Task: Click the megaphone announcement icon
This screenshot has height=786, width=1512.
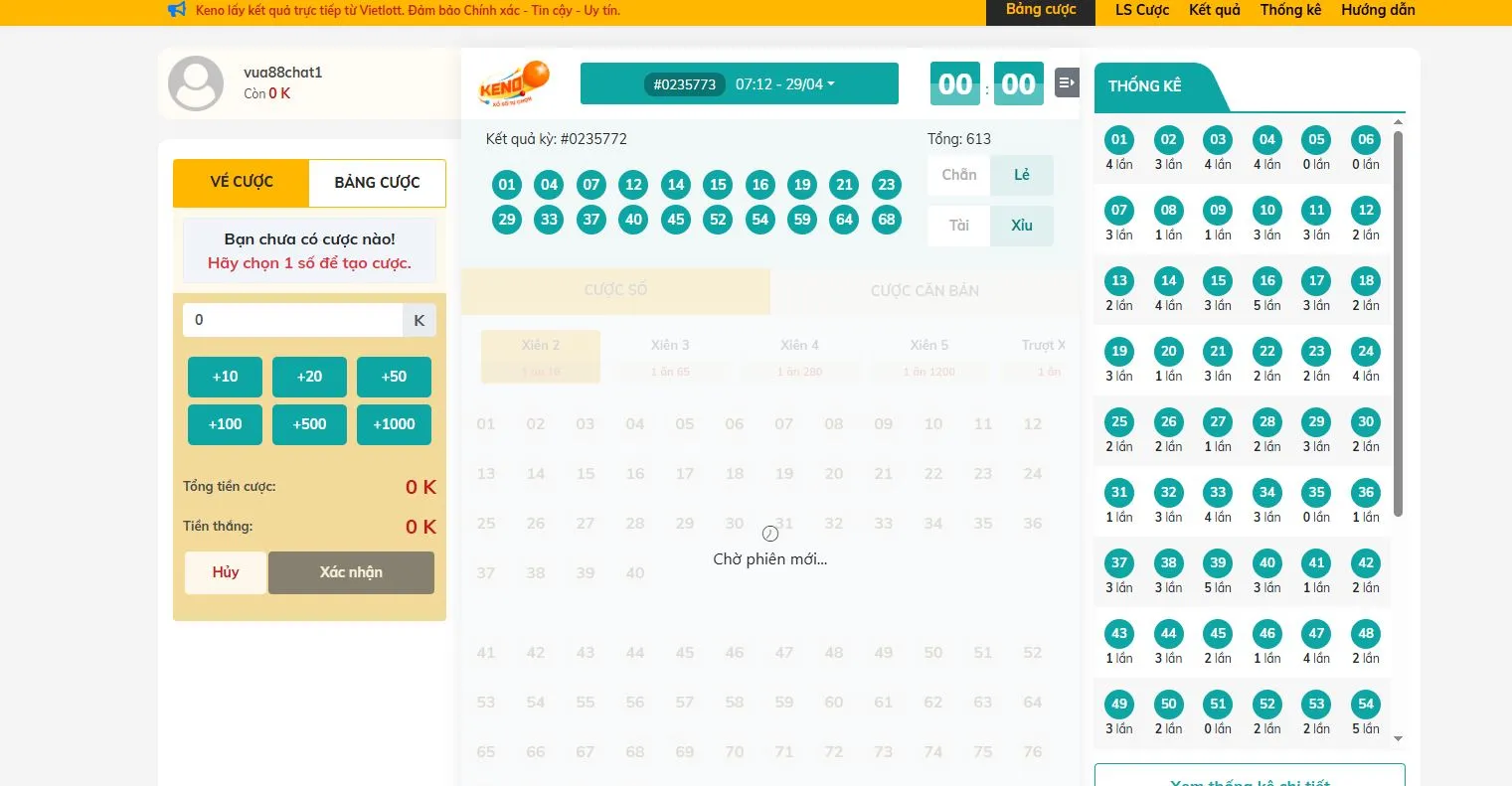Action: point(177,10)
